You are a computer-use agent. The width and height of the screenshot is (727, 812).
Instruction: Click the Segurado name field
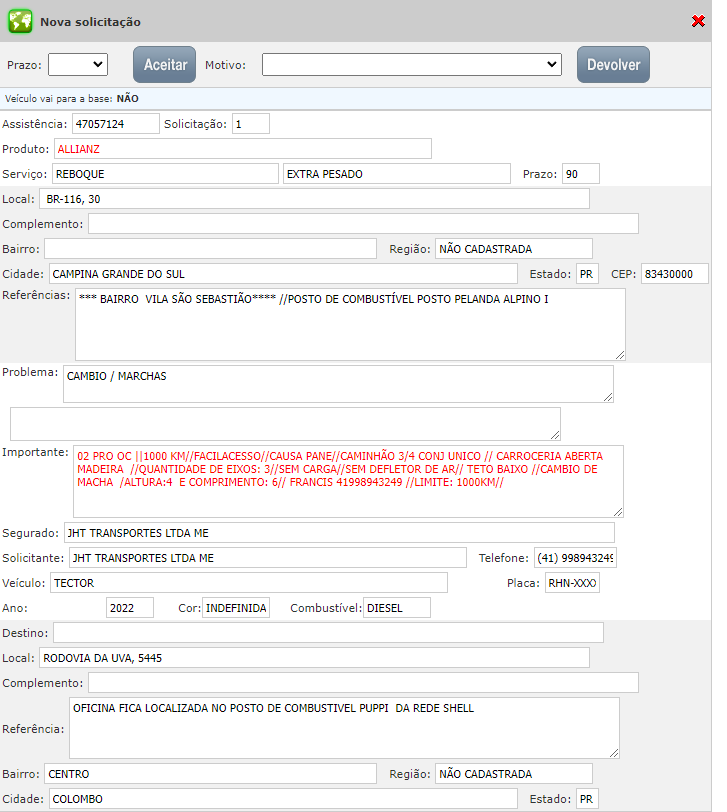(338, 532)
